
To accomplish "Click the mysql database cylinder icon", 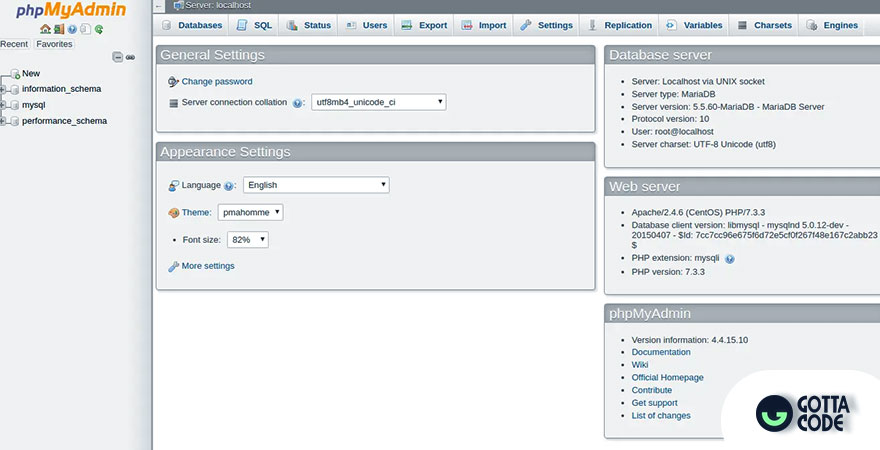I will [15, 105].
